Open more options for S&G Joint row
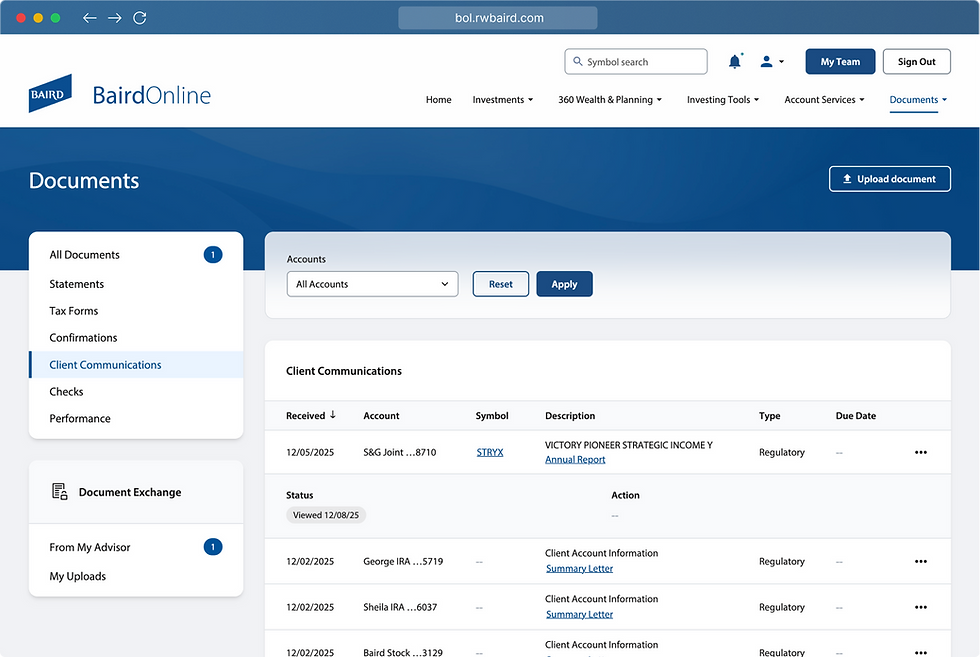The height and width of the screenshot is (657, 980). [921, 452]
